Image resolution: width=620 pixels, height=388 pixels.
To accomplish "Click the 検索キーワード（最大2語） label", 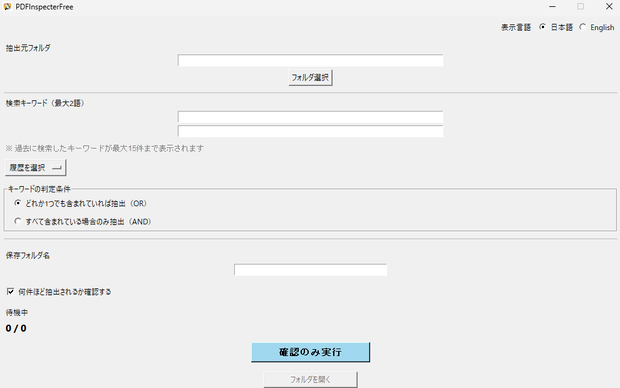I will 45,103.
